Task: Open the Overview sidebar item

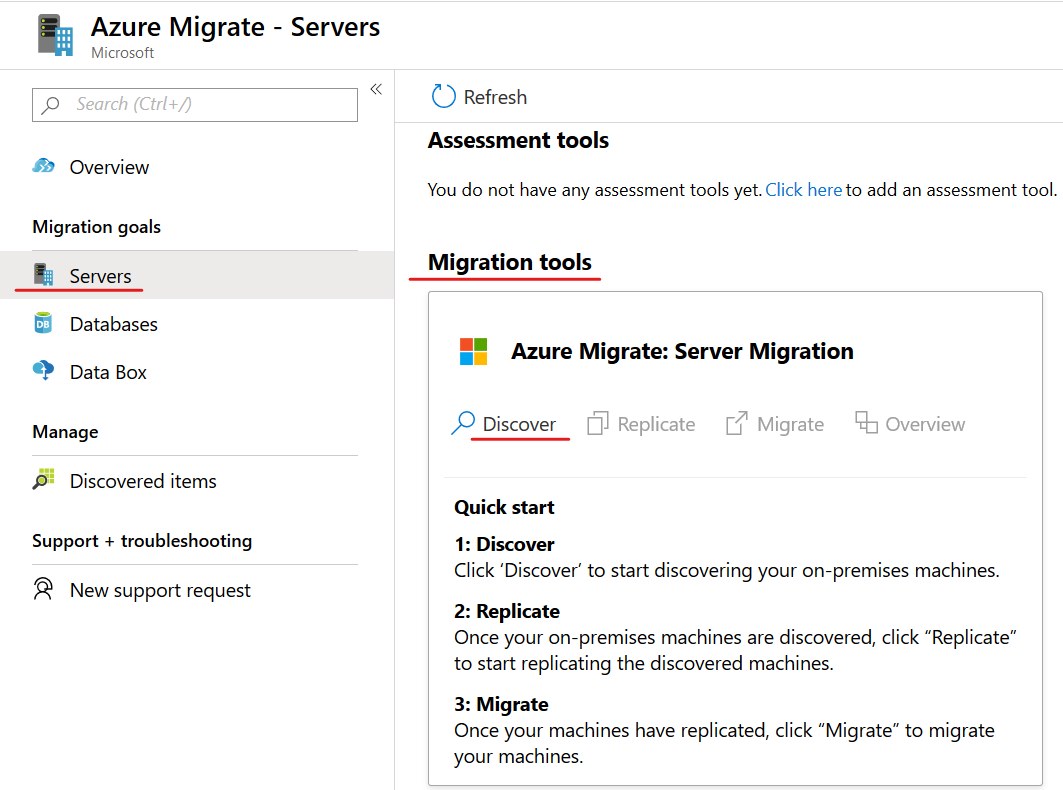Action: (x=109, y=167)
